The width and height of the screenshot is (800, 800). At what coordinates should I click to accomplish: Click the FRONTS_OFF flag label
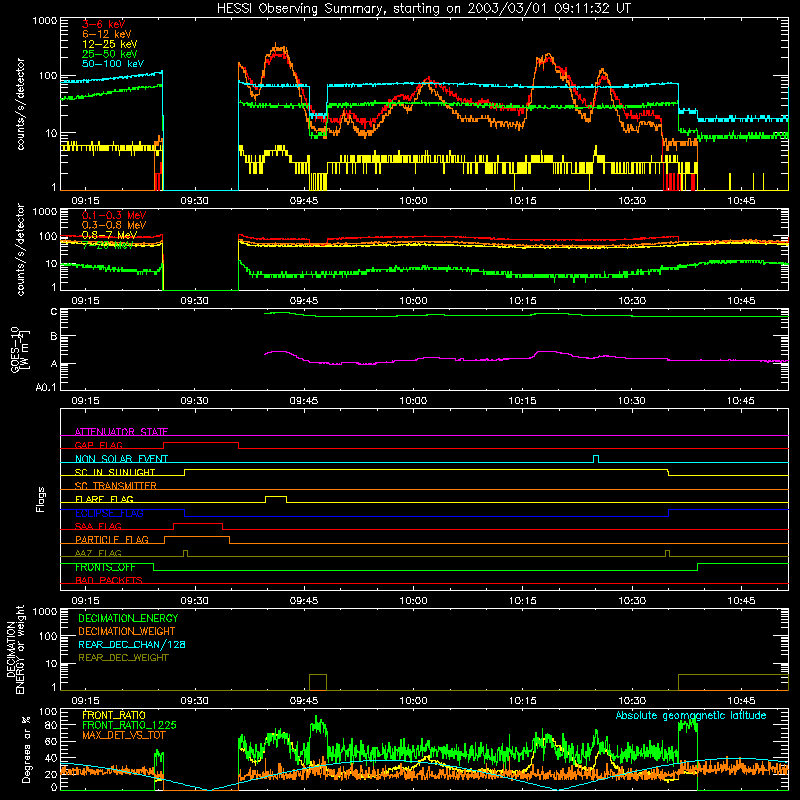(x=105, y=567)
